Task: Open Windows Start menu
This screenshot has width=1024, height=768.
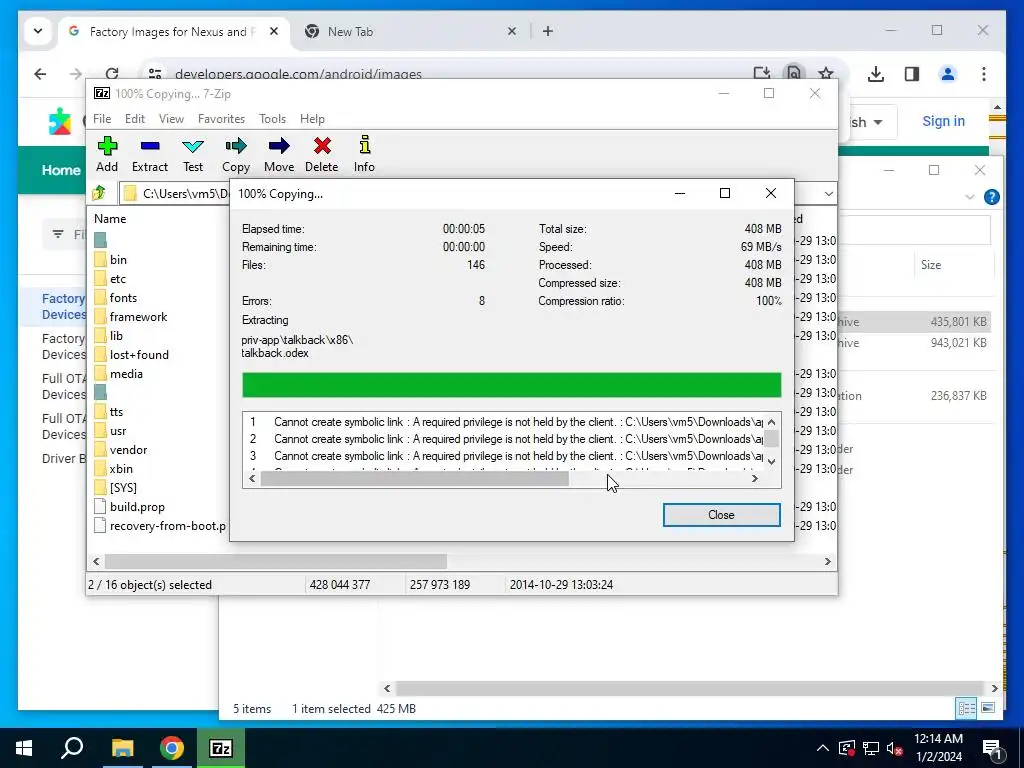Action: coord(24,748)
